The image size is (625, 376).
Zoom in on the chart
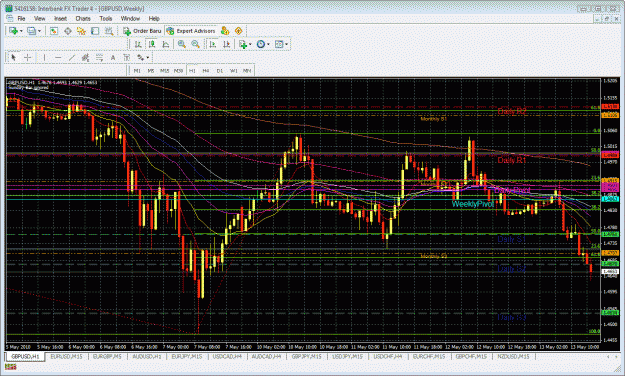(x=182, y=44)
